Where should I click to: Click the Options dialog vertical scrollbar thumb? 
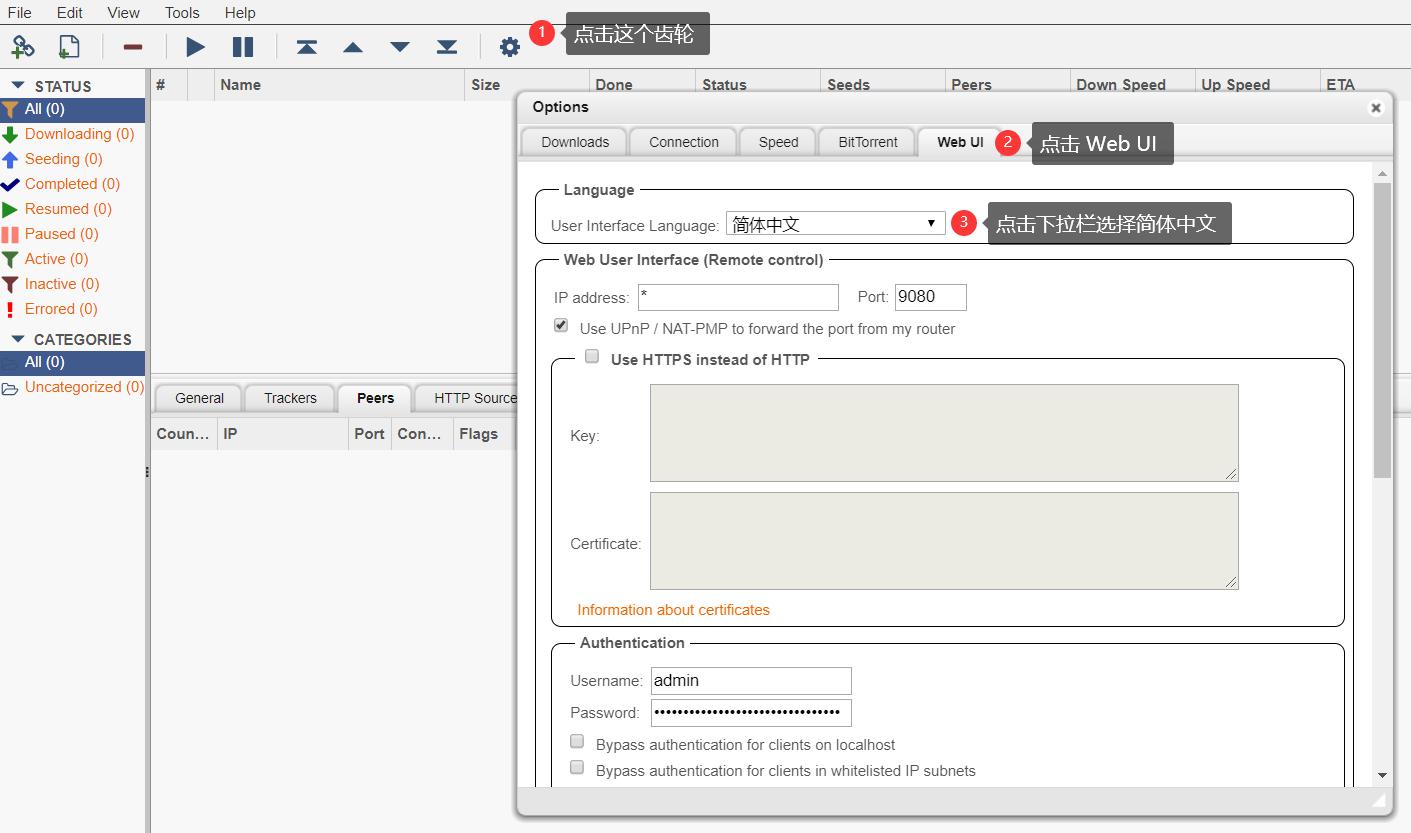1383,331
